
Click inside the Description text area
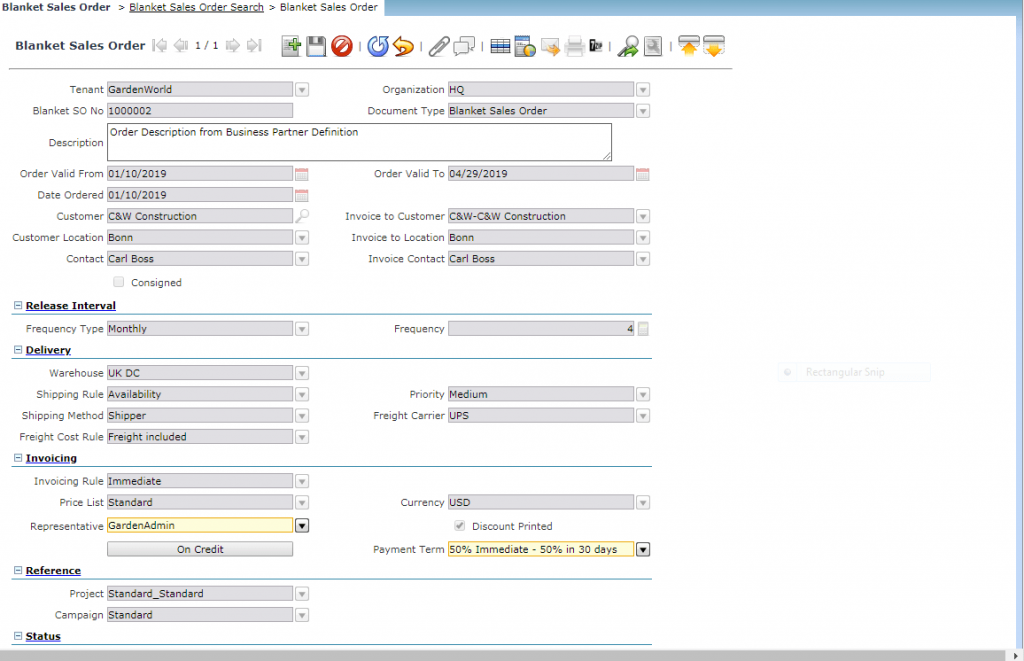(359, 142)
